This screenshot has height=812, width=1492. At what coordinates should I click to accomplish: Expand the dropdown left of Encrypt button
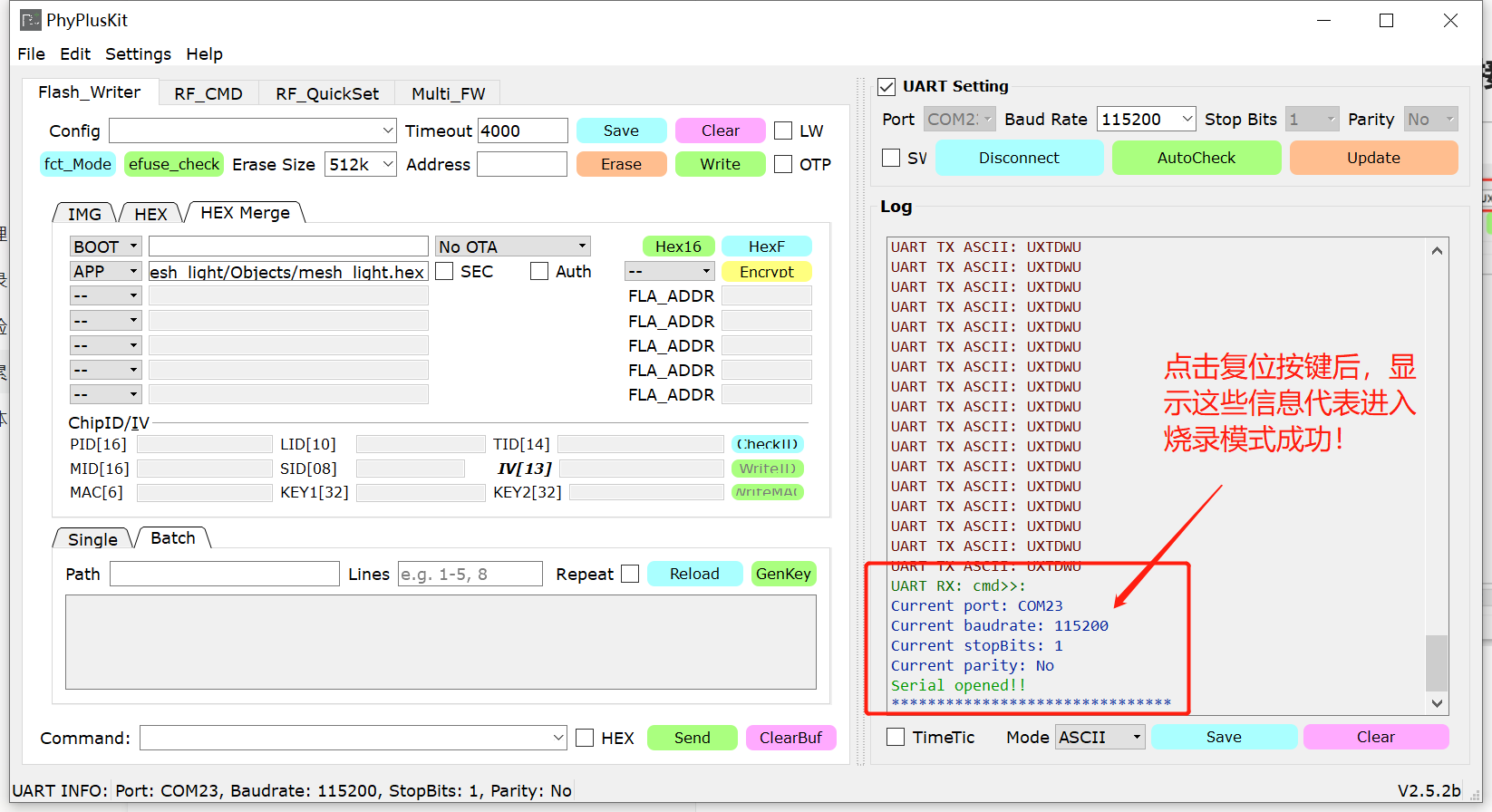[x=670, y=271]
